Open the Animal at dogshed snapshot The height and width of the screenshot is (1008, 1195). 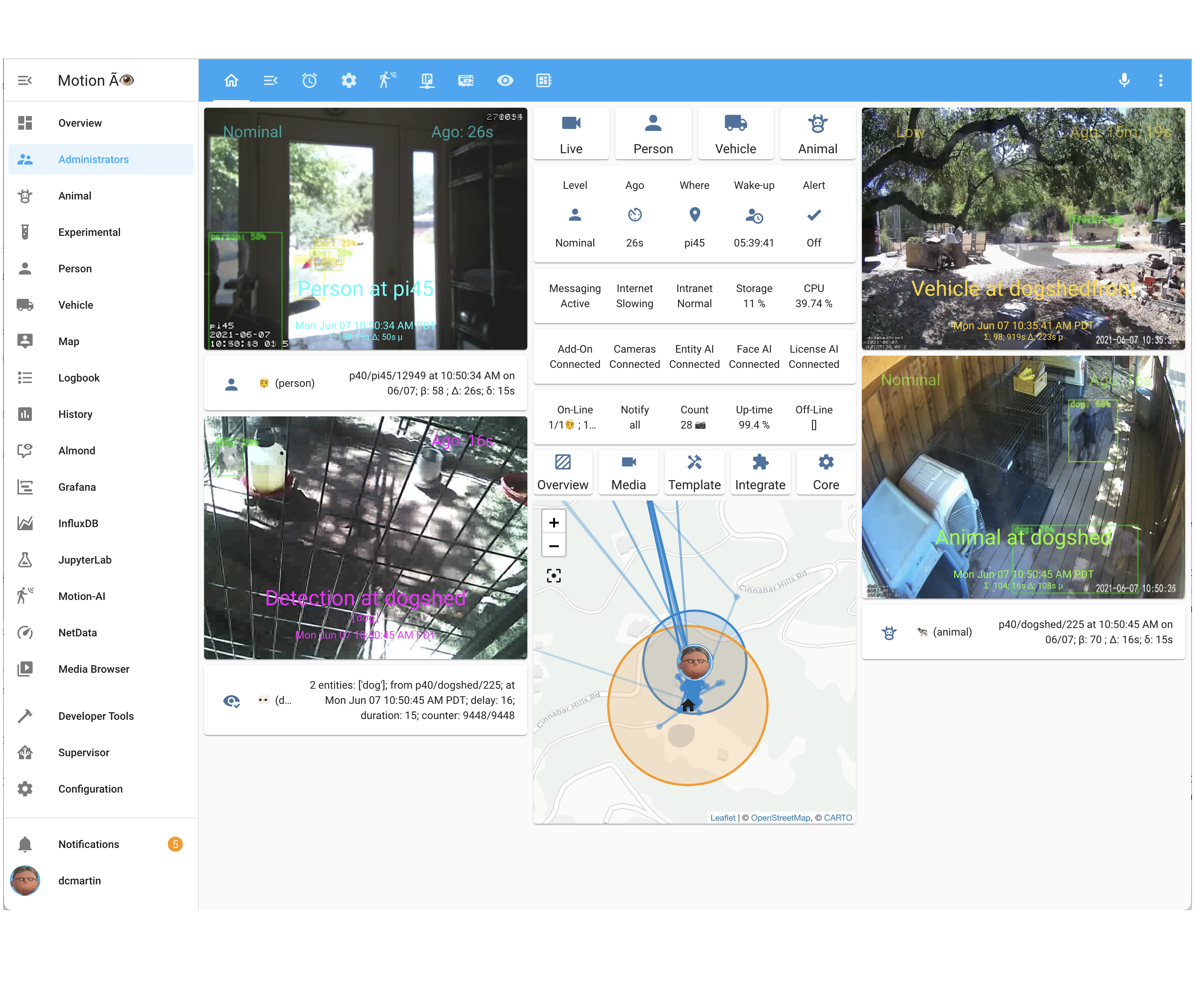pos(1022,477)
